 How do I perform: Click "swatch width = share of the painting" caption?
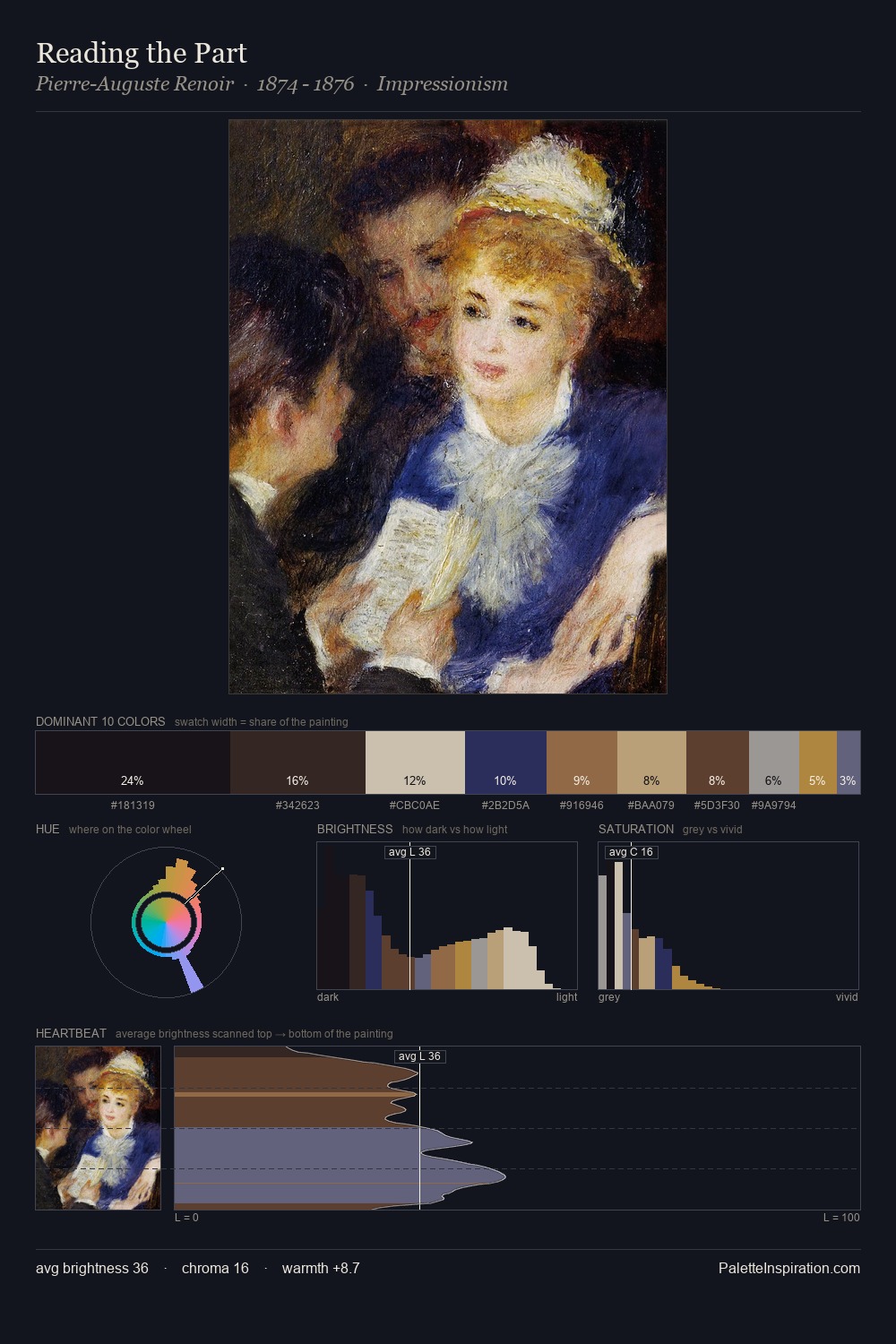click(x=262, y=722)
